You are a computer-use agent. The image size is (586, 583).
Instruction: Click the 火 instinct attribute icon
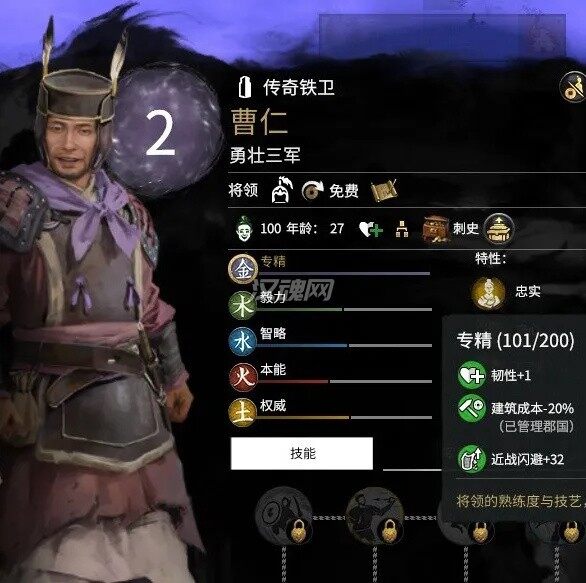coord(243,377)
